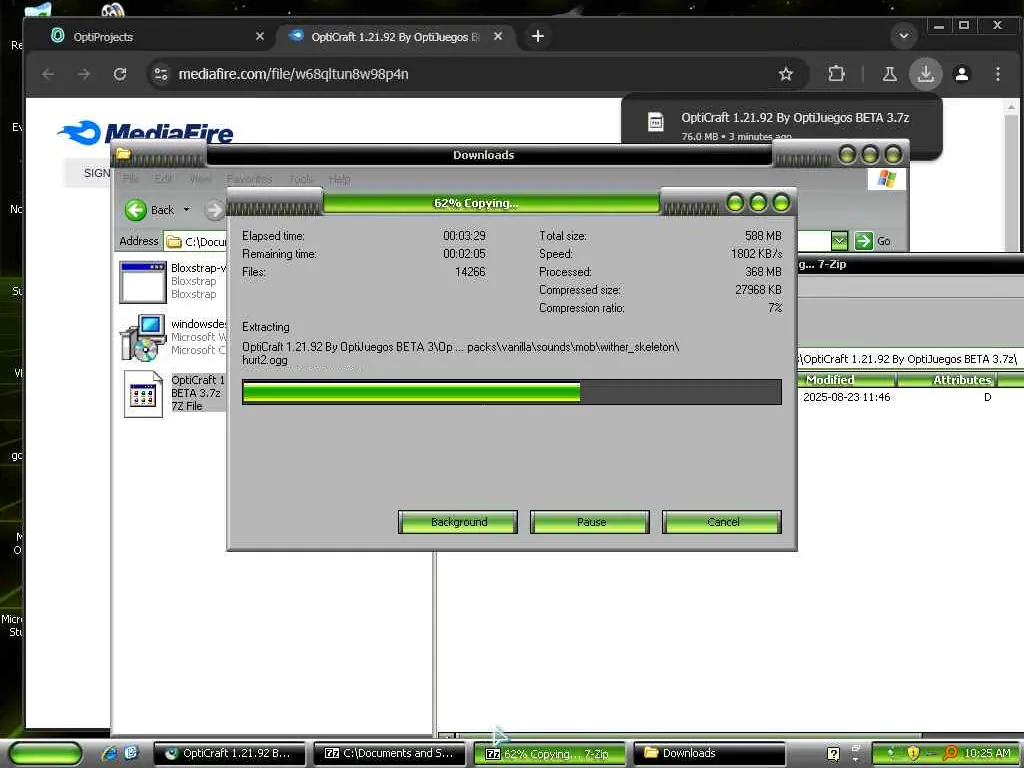Launch Internet Explorer from quick launch
The width and height of the screenshot is (1024, 768).
(109, 753)
